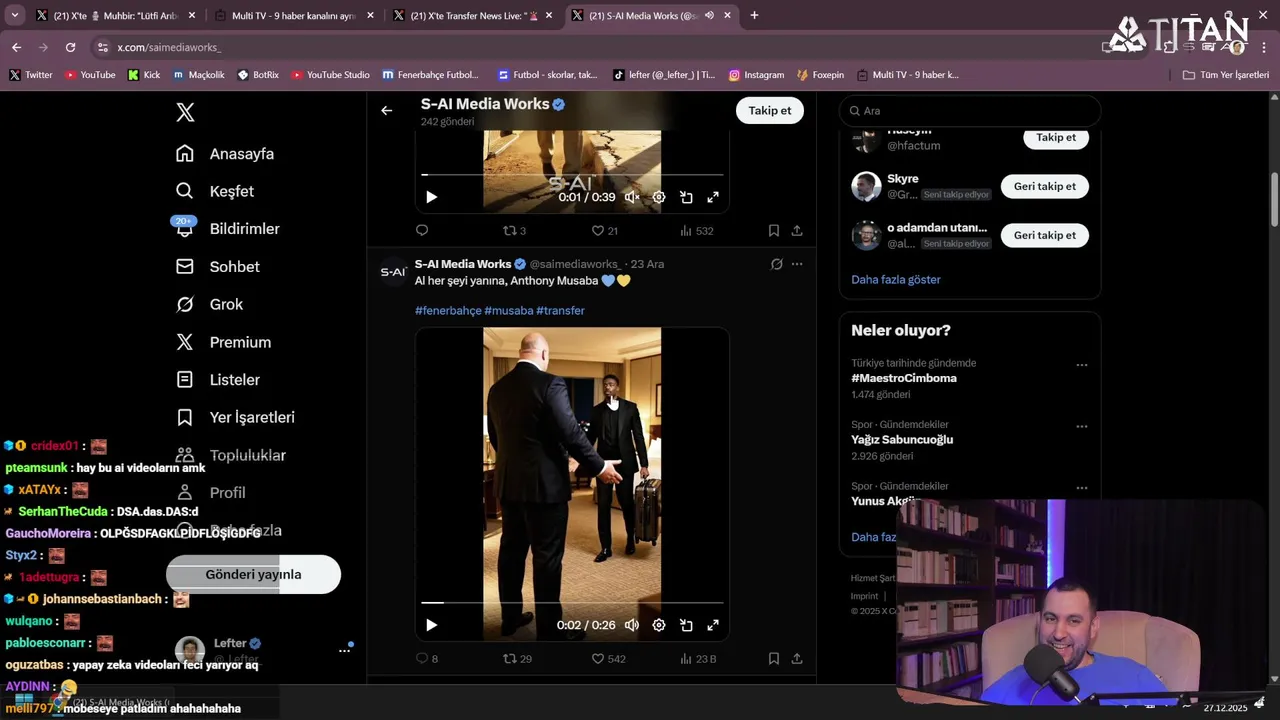Click #transfer hashtag
The image size is (1280, 720).
tap(560, 311)
